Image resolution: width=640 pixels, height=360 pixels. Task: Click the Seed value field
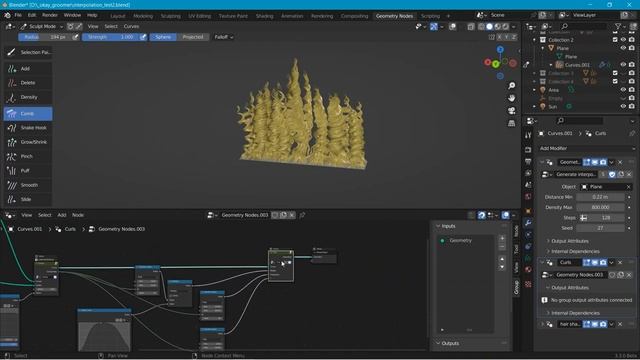click(x=600, y=228)
